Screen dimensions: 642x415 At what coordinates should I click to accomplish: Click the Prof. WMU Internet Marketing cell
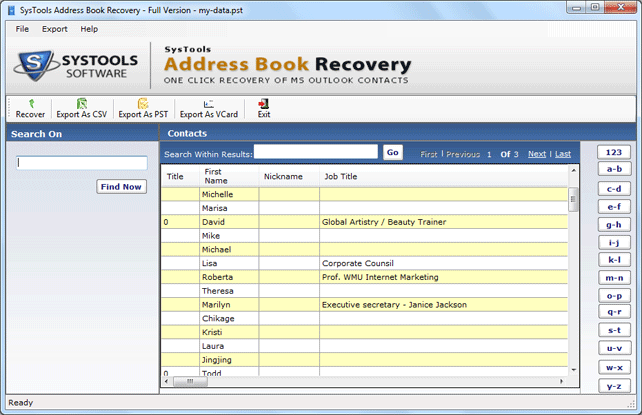pyautogui.click(x=443, y=277)
